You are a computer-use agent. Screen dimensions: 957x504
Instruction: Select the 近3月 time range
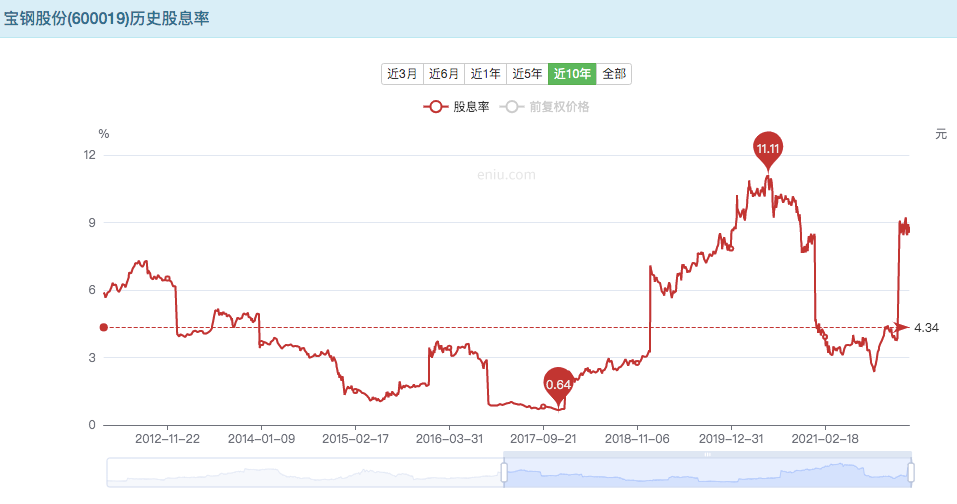401,73
